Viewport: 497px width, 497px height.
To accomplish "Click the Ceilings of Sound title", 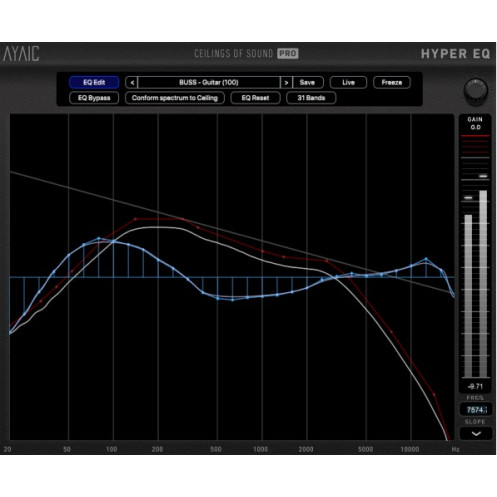I will [234, 53].
